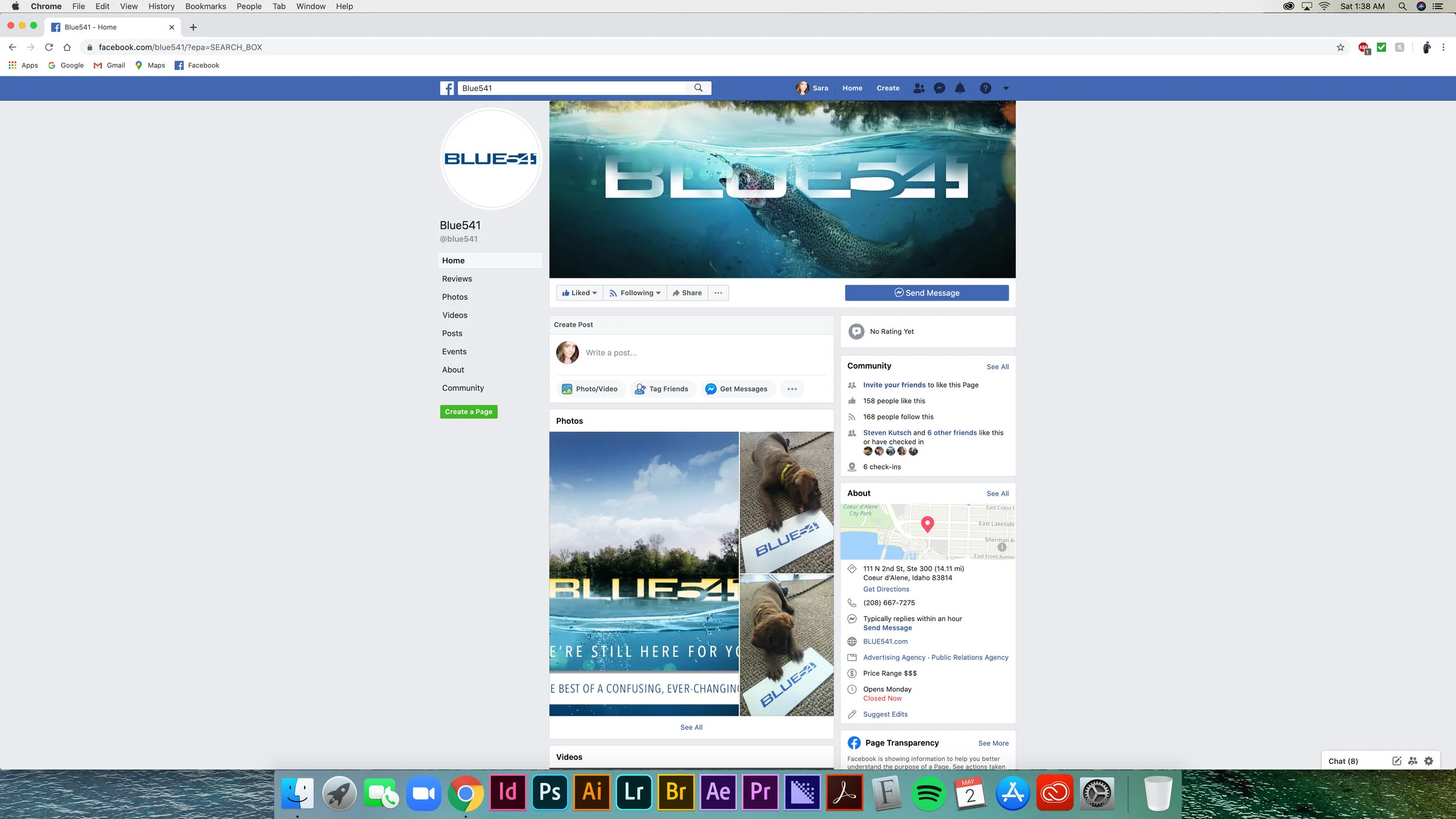Viewport: 1456px width, 819px height.
Task: Click See All under Photos
Action: pos(691,728)
